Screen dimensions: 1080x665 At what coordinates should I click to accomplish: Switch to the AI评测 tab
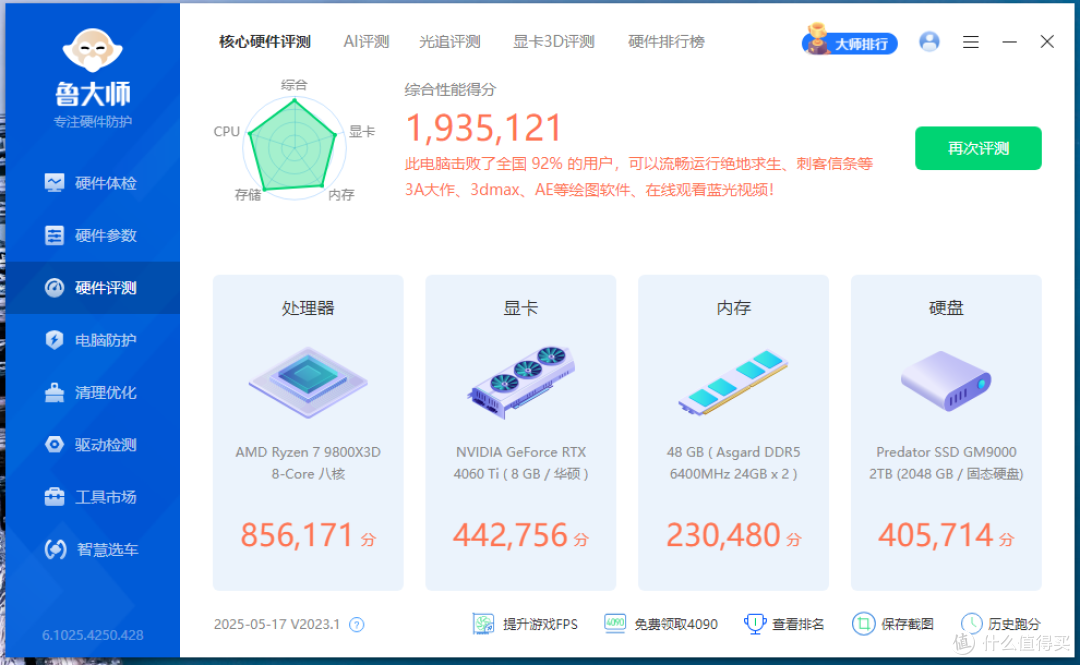tap(366, 42)
